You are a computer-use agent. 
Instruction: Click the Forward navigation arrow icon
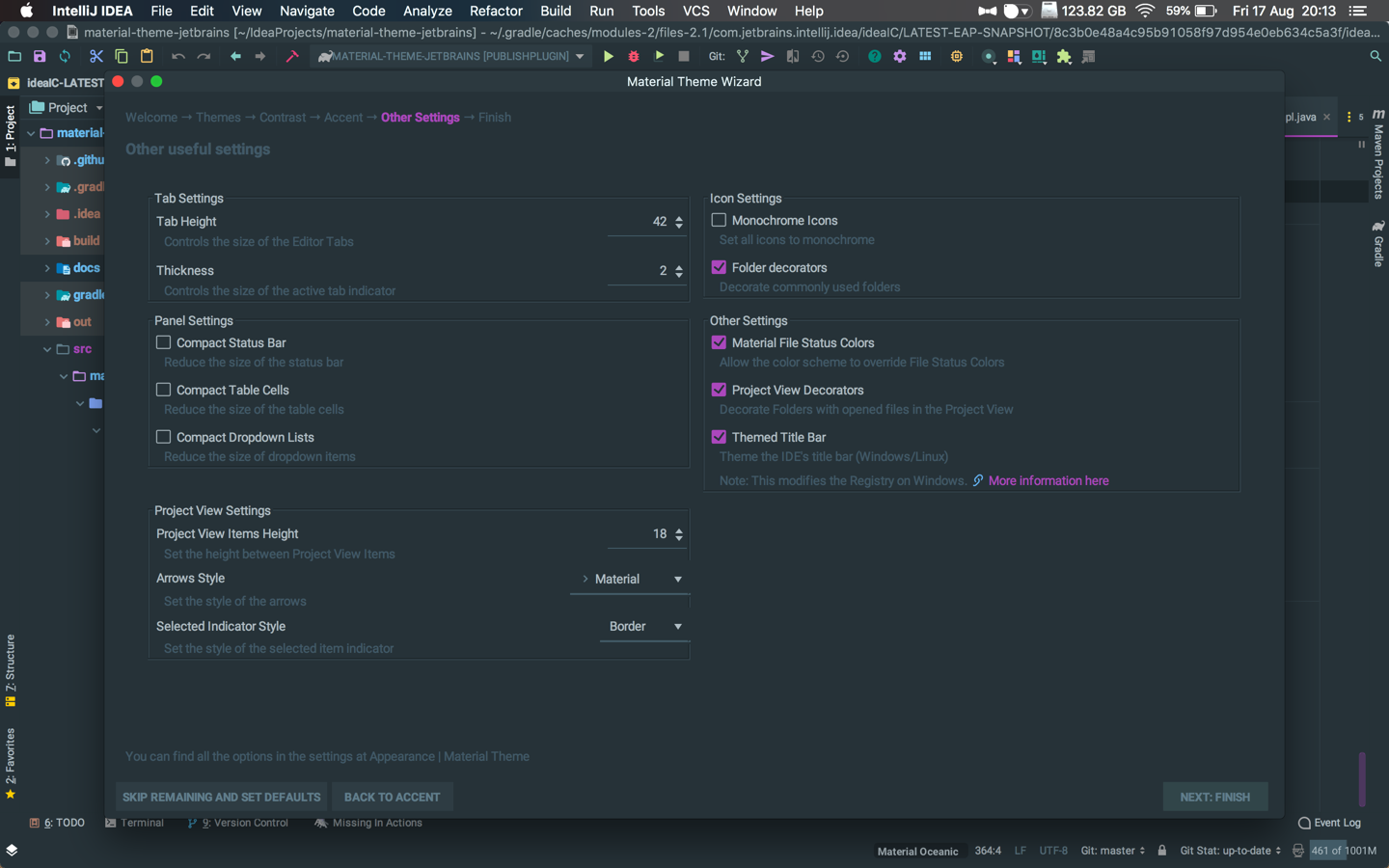pos(260,57)
